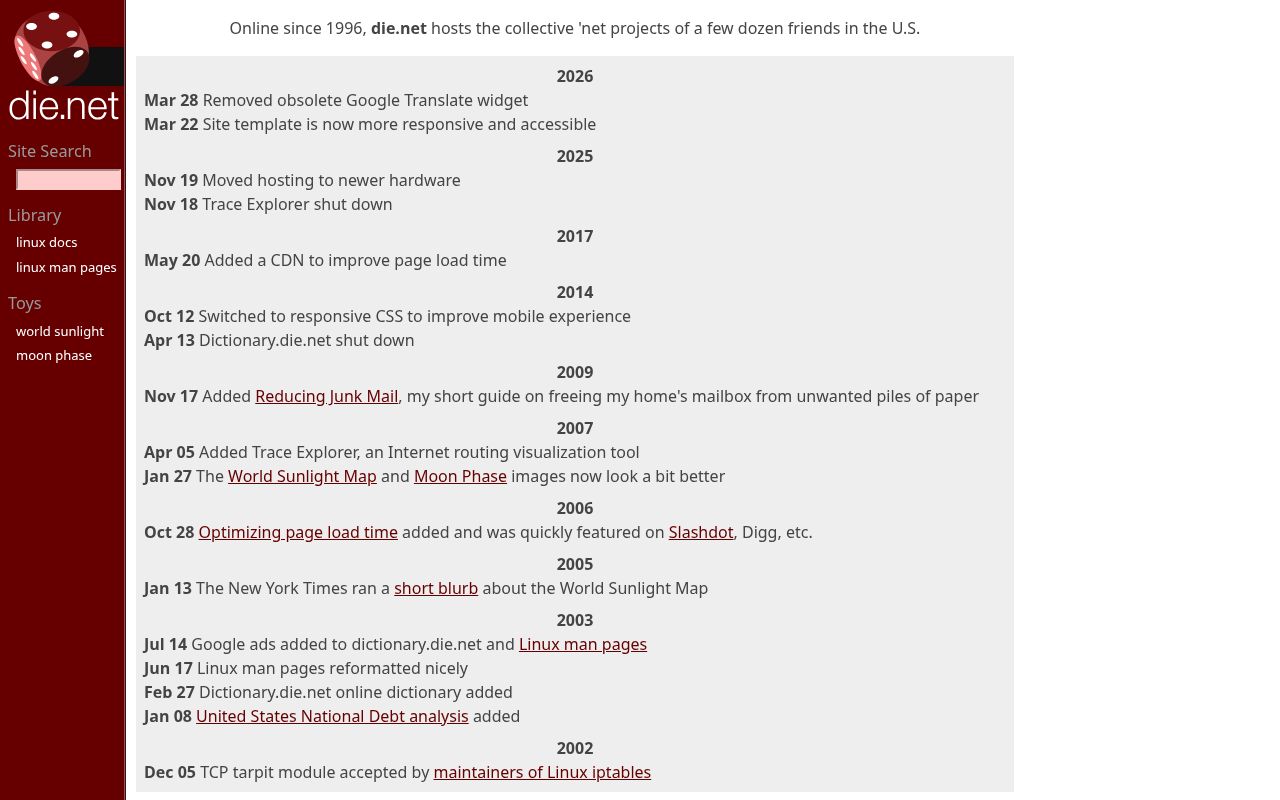Image resolution: width=1280 pixels, height=800 pixels.
Task: Click the Site Search label
Action: (49, 151)
